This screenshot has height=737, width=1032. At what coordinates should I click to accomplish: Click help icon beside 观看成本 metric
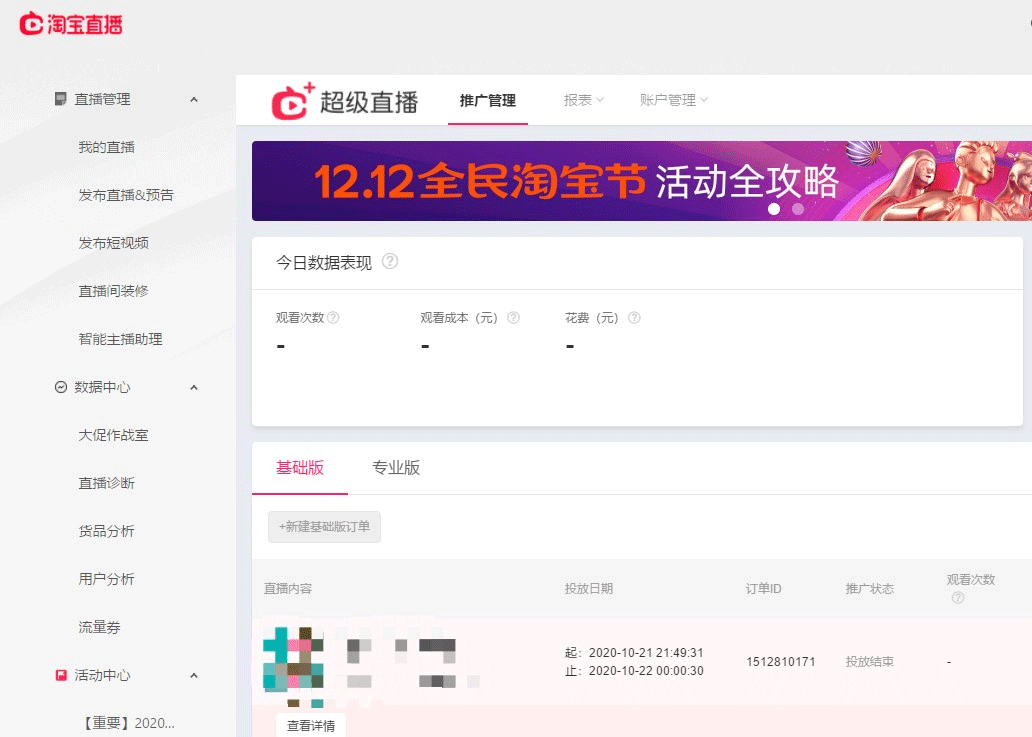[x=513, y=318]
